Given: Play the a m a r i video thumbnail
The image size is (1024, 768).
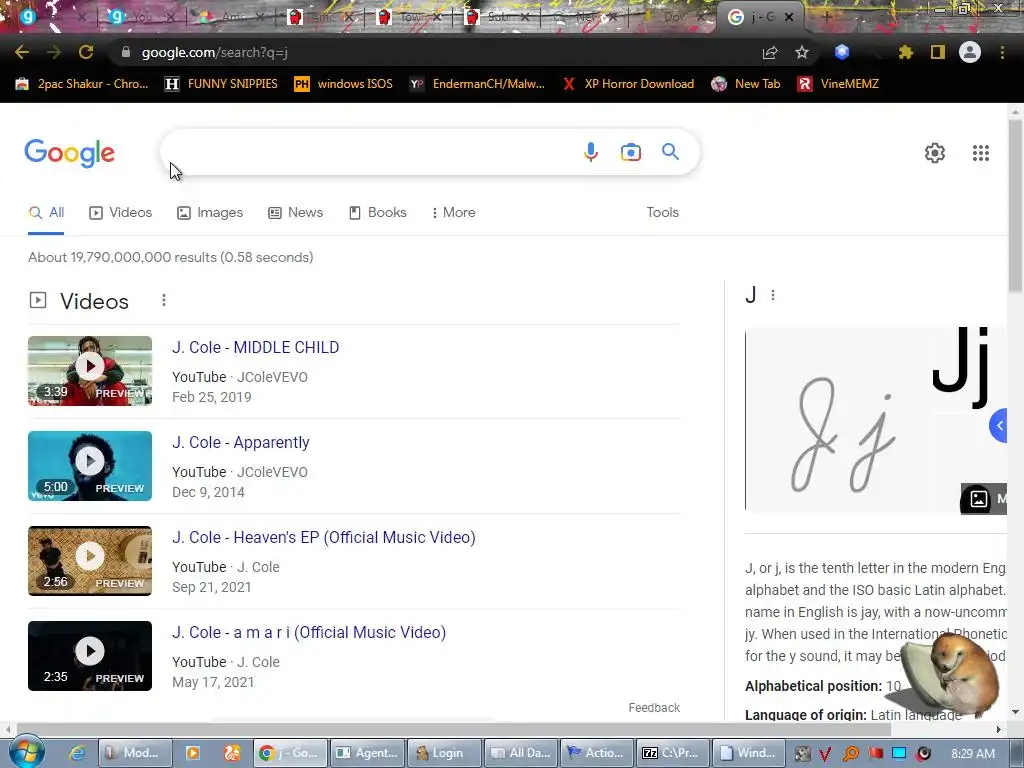Looking at the screenshot, I should 90,656.
